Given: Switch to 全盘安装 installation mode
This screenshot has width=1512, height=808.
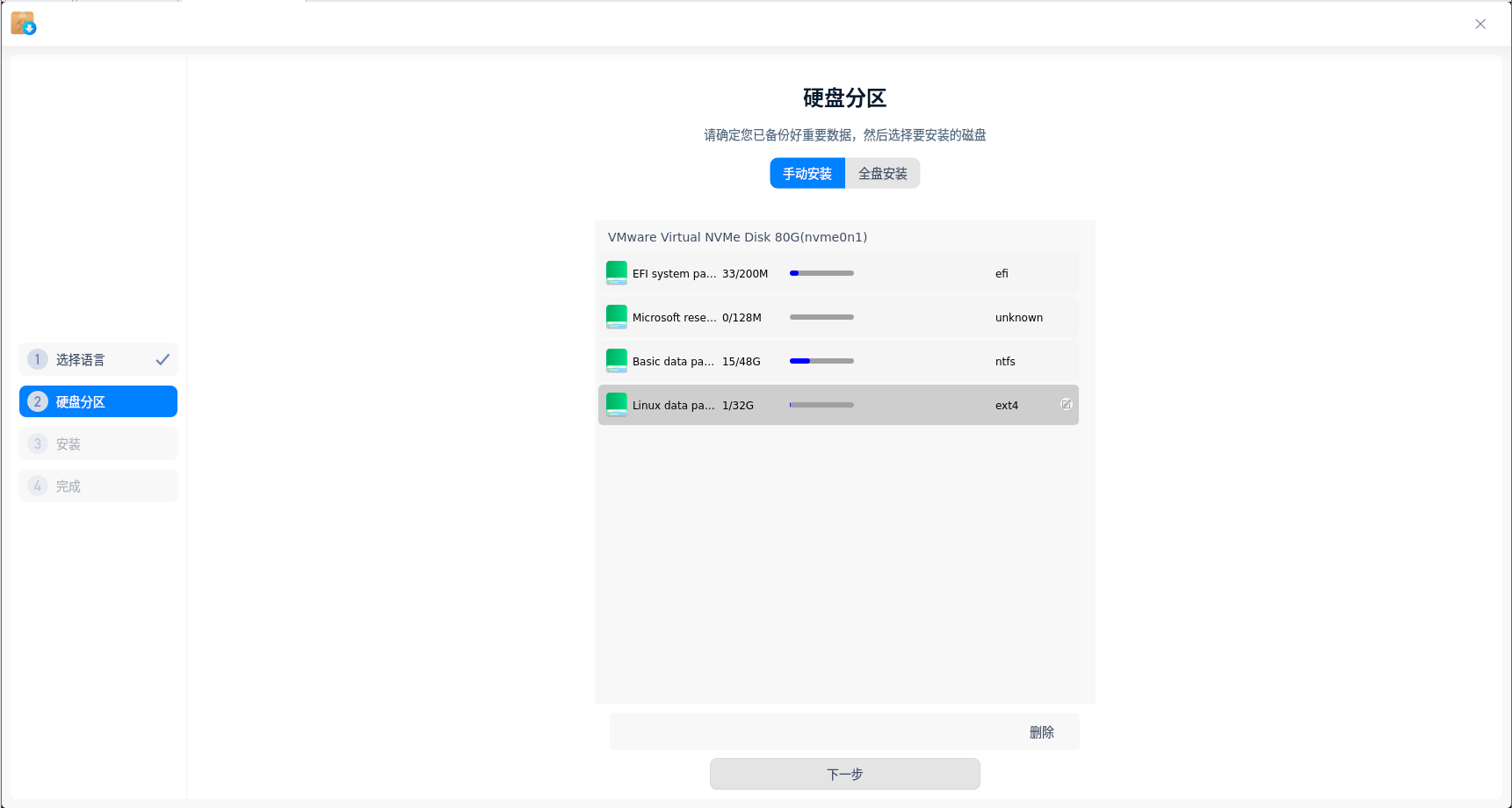Looking at the screenshot, I should (881, 173).
